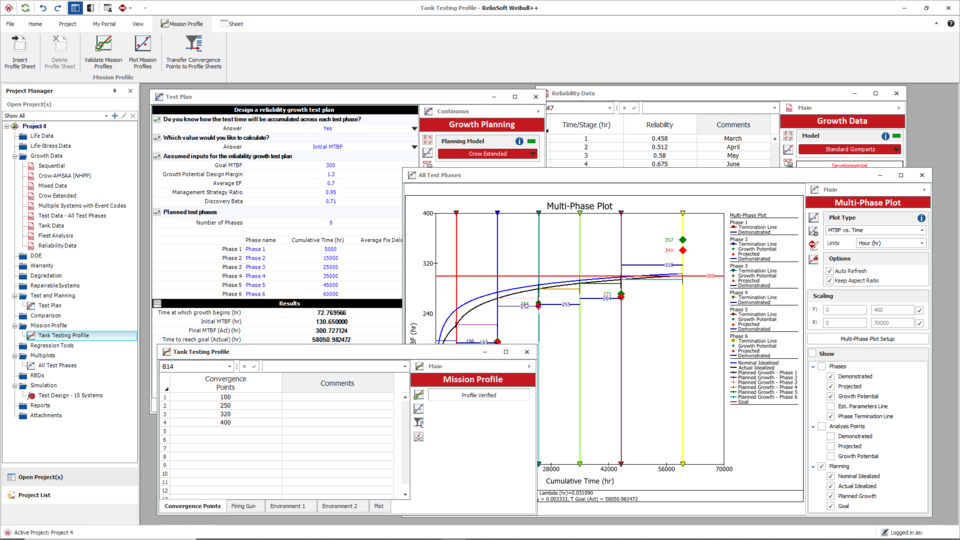This screenshot has width=960, height=540.
Task: Click the export plot icon beside Options
Action: pyautogui.click(x=813, y=260)
